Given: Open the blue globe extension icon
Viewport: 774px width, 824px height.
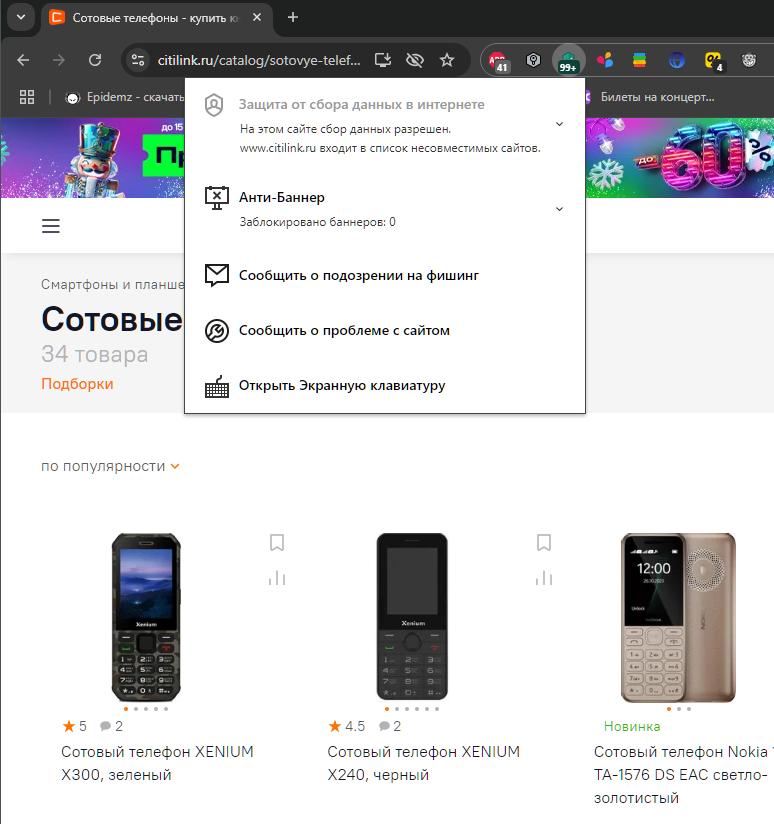Looking at the screenshot, I should pos(676,60).
